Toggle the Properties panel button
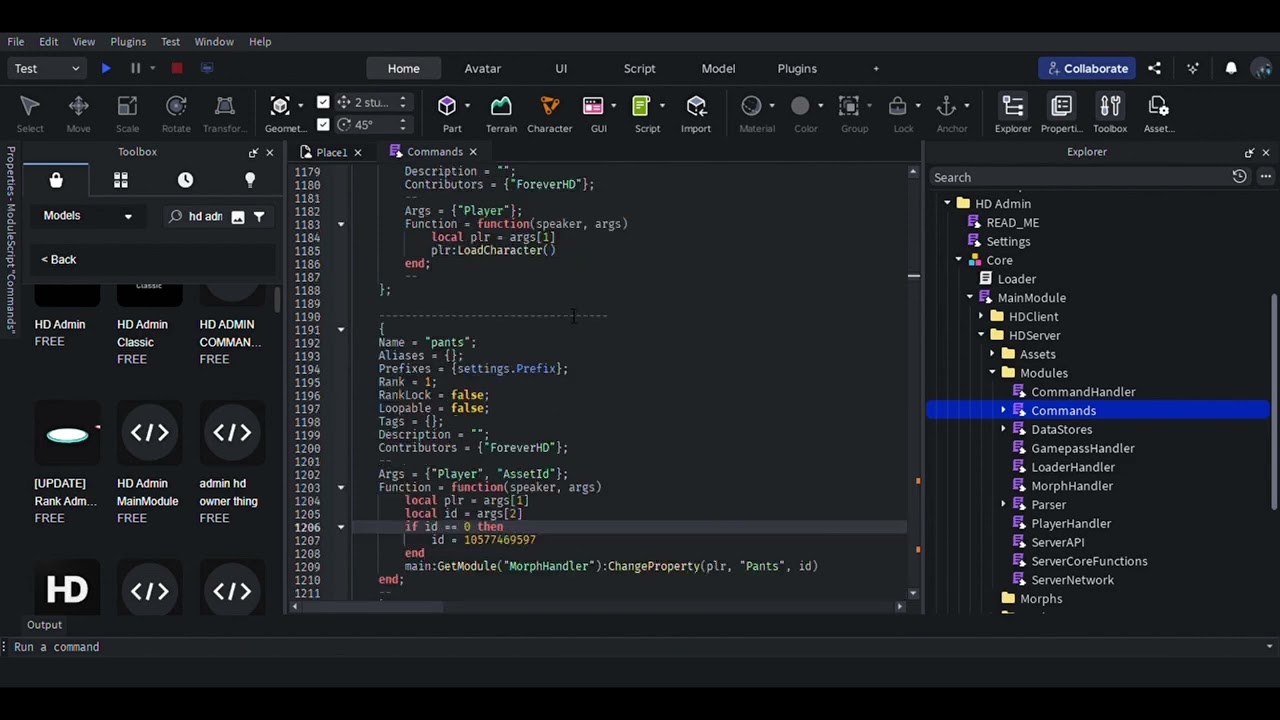The height and width of the screenshot is (720, 1280). click(x=1061, y=112)
